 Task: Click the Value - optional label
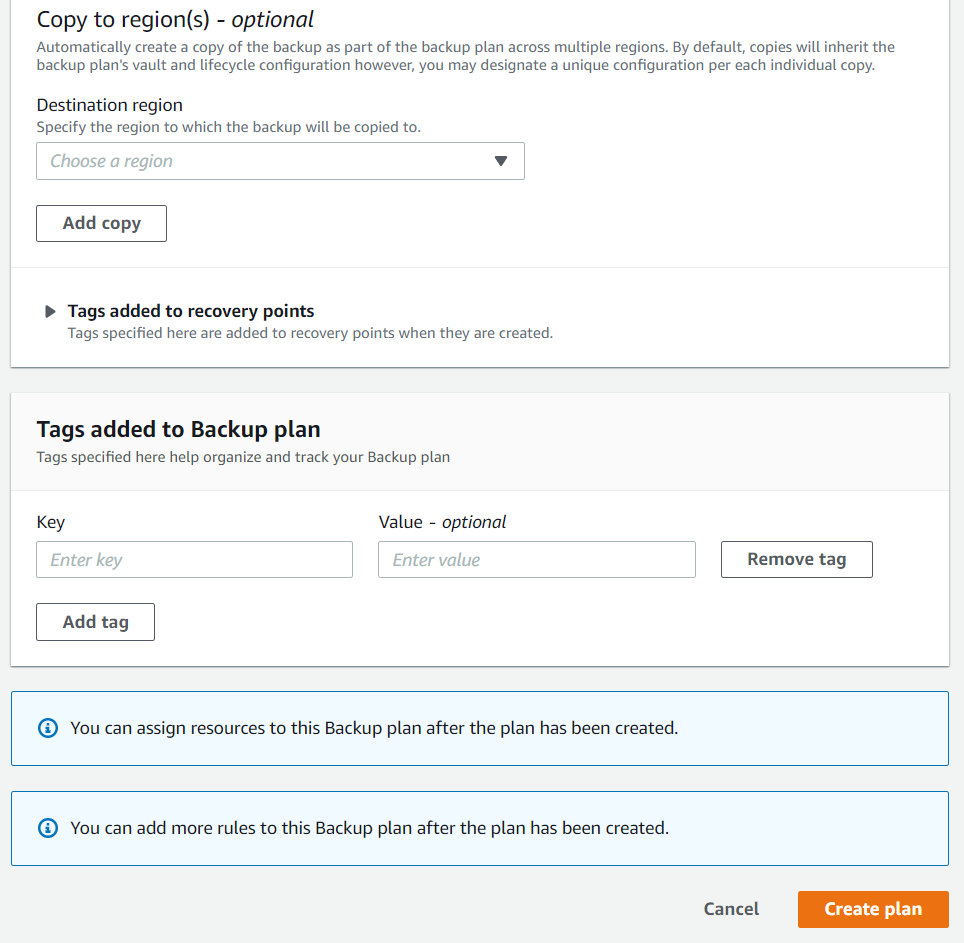click(x=442, y=522)
